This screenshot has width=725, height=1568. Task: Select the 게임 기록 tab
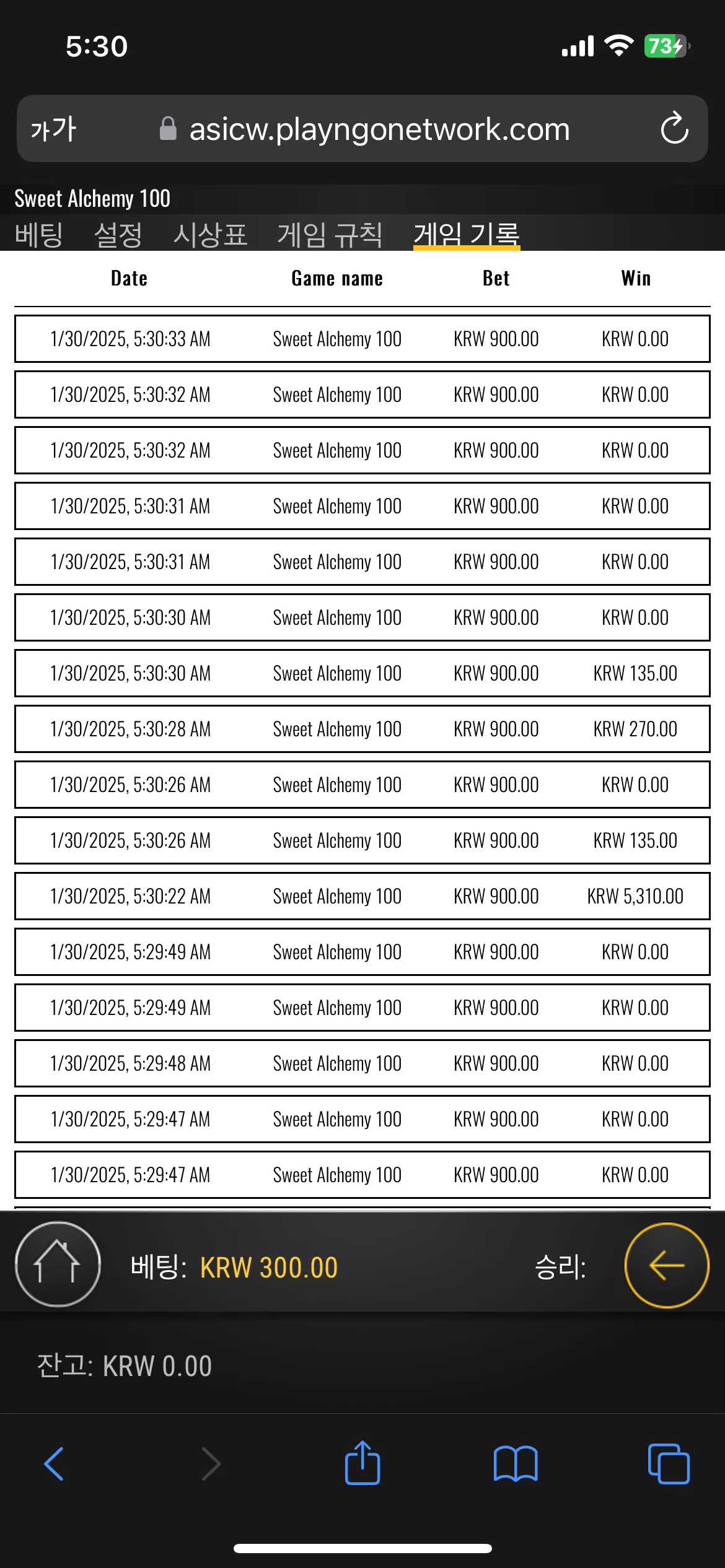467,235
